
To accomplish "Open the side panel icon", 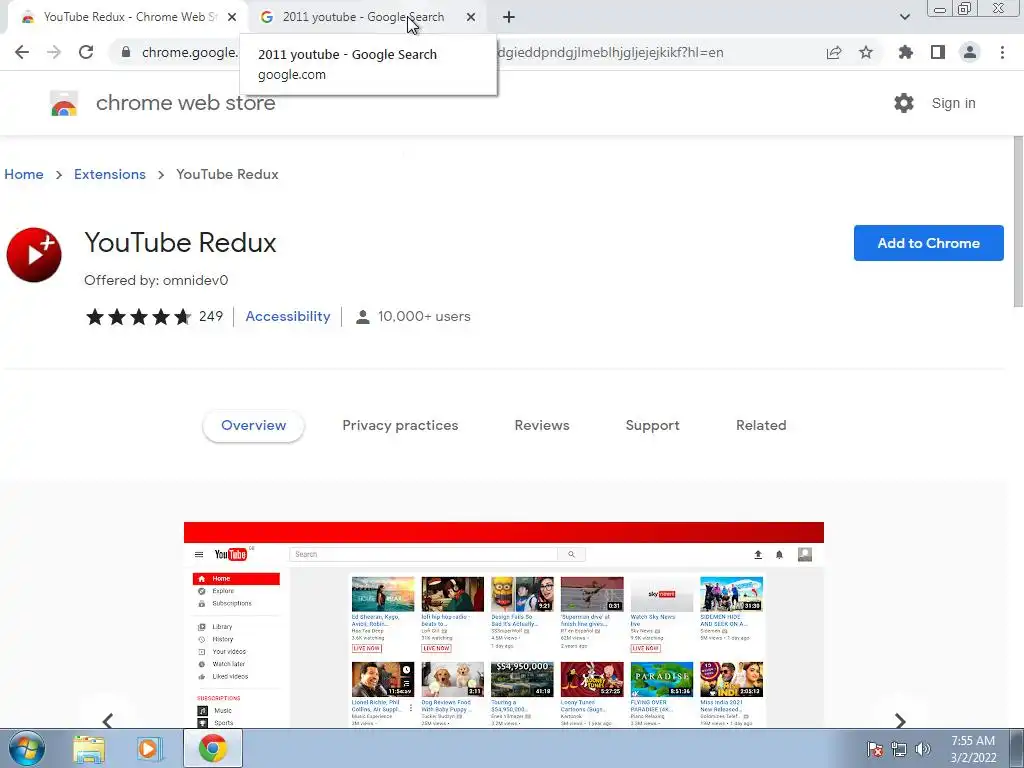I will coord(938,52).
